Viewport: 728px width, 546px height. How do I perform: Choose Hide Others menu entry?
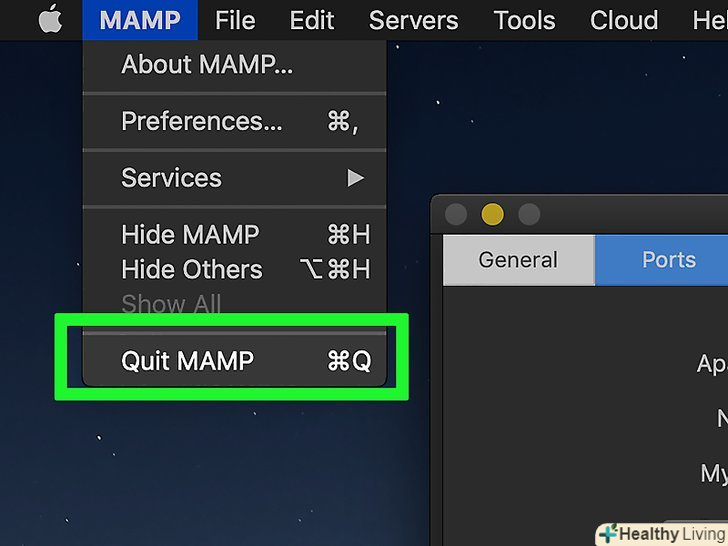click(x=192, y=269)
